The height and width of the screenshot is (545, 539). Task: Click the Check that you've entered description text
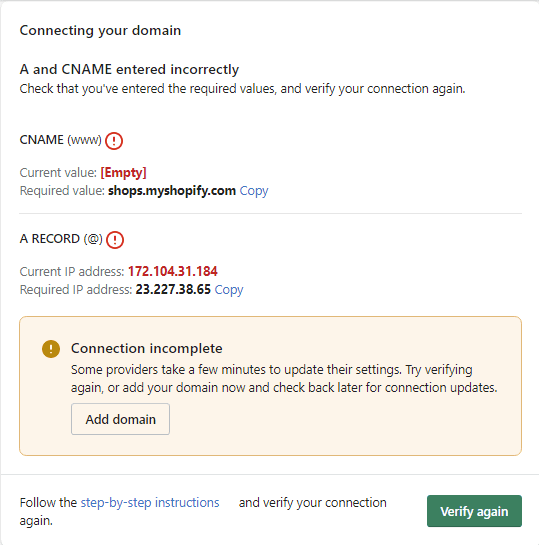tap(242, 89)
